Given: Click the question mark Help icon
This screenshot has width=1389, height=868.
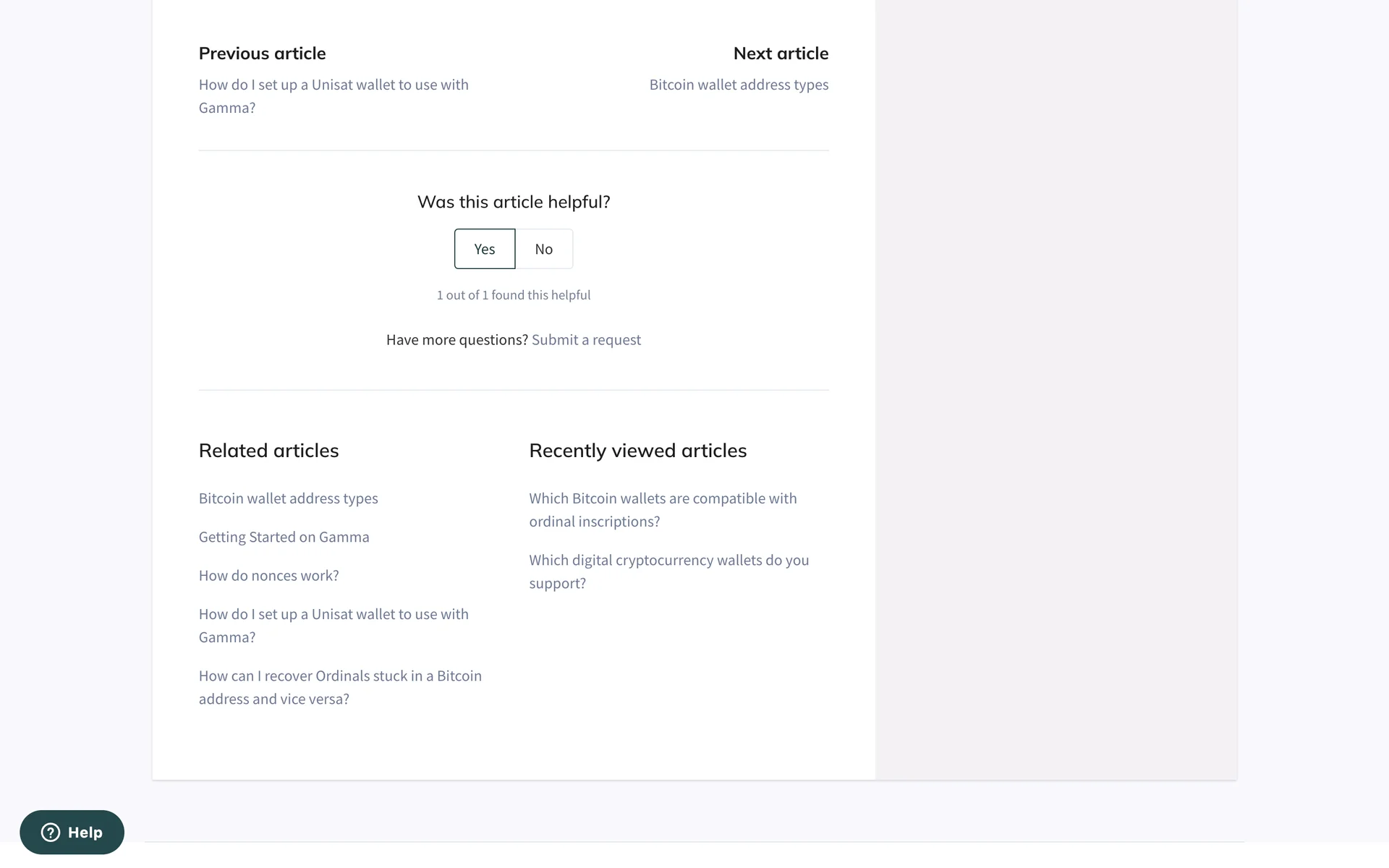Looking at the screenshot, I should click(51, 833).
